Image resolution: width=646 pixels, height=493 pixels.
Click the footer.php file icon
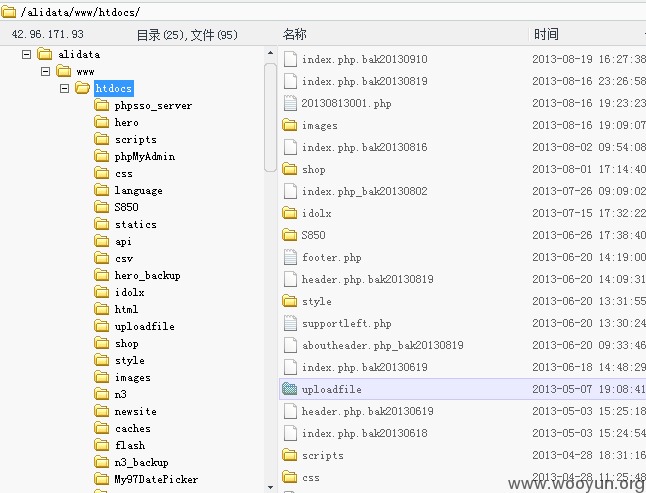[290, 257]
